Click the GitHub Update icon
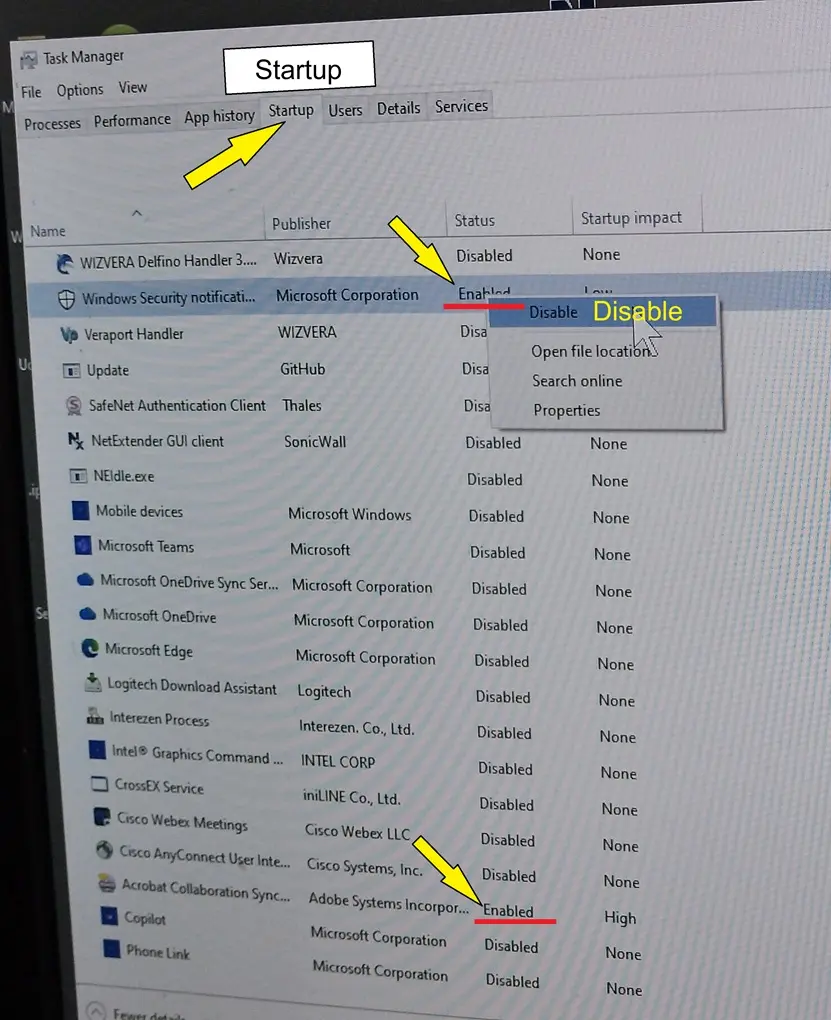The width and height of the screenshot is (831, 1020). click(71, 371)
